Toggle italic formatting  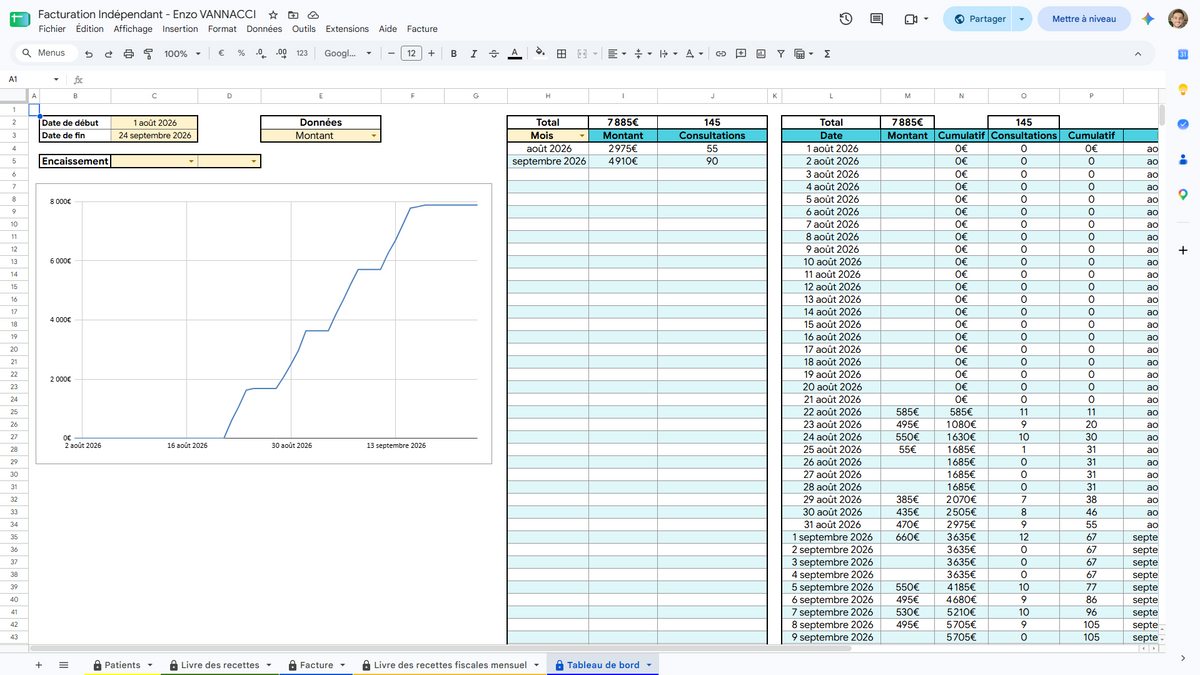click(x=474, y=54)
